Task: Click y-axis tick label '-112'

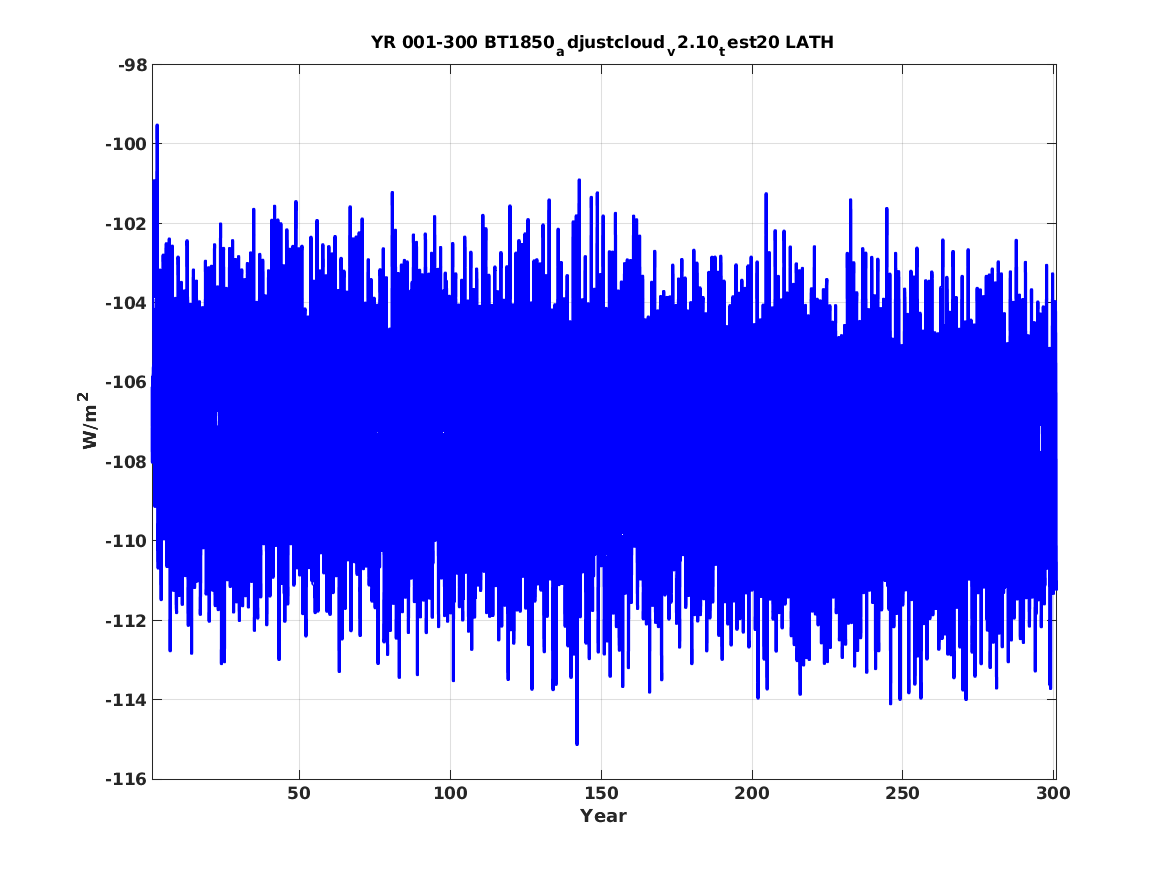Action: [127, 620]
